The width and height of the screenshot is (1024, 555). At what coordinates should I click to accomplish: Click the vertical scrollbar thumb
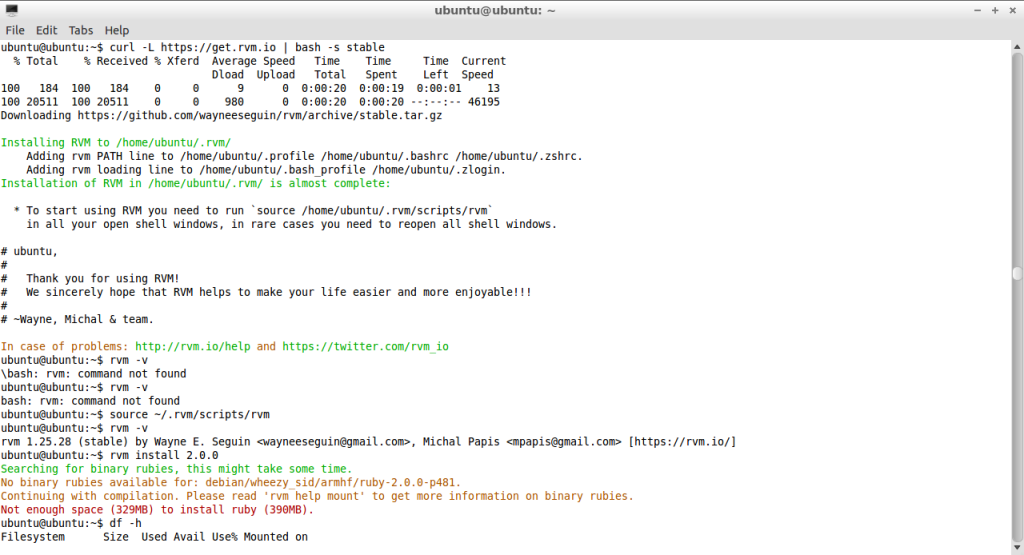pos(1017,274)
